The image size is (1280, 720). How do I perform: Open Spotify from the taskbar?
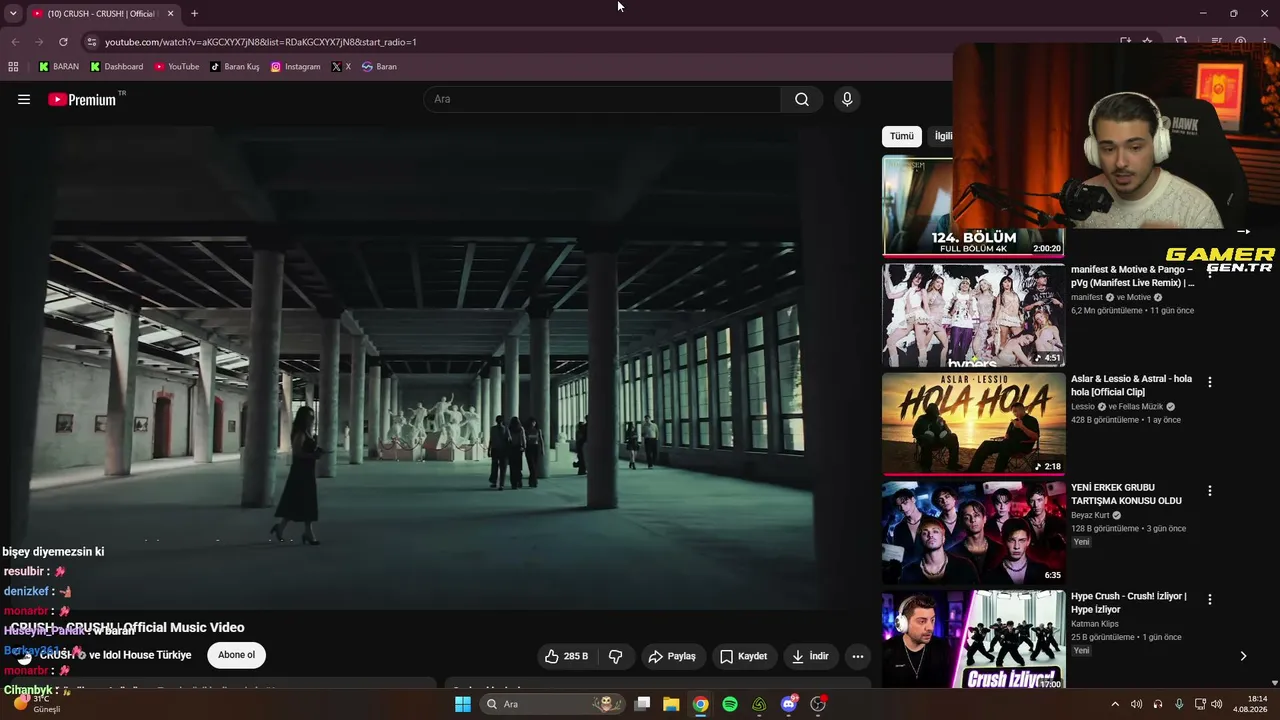pyautogui.click(x=730, y=704)
